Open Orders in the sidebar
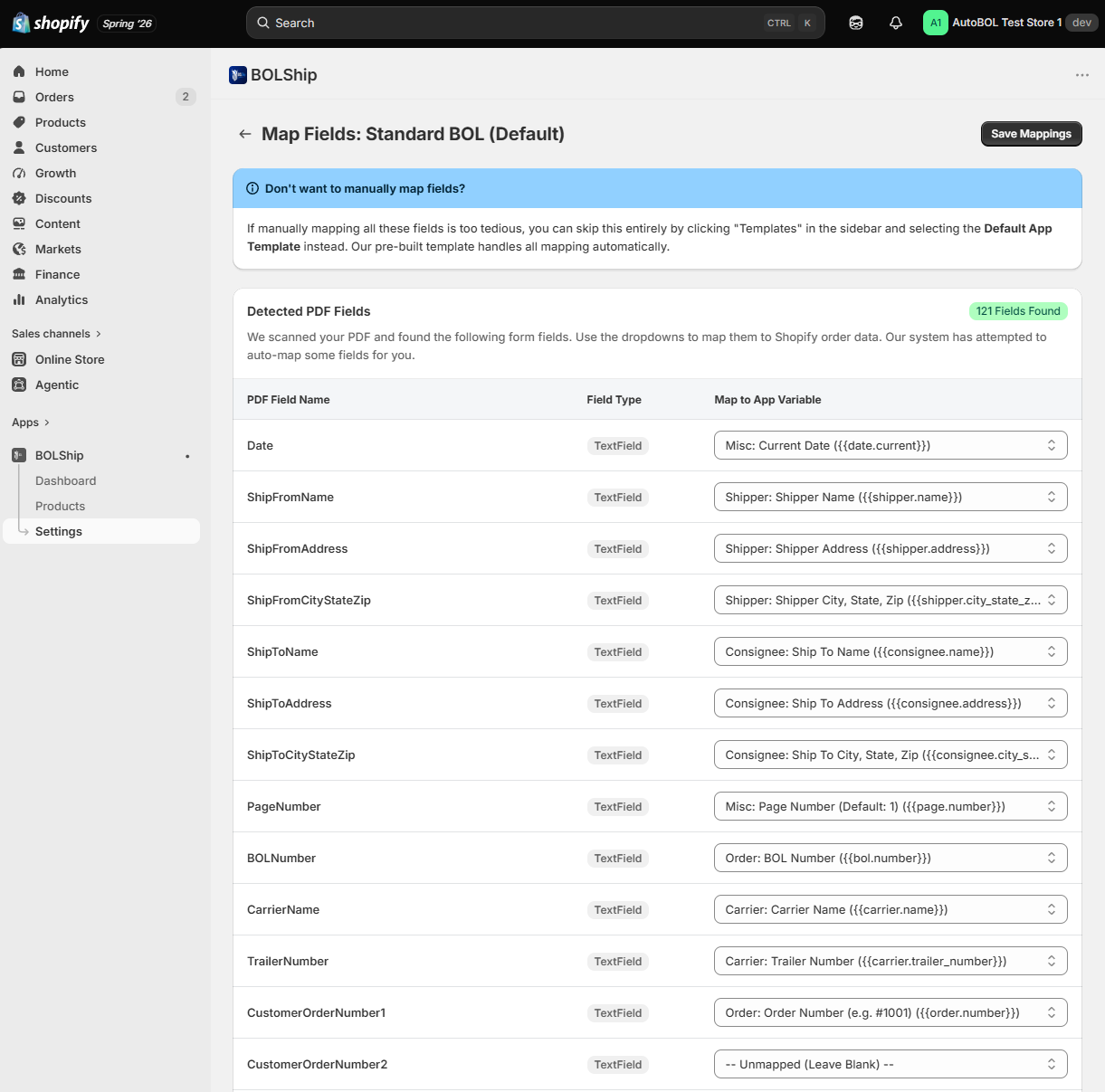The image size is (1105, 1092). coord(101,97)
